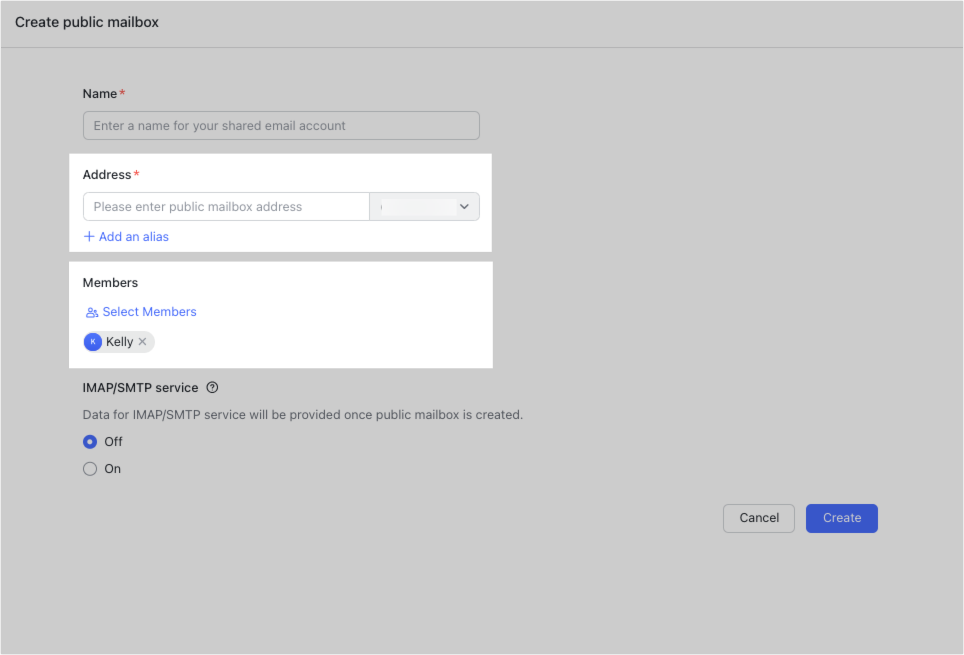
Task: Click the public mailbox address field
Action: [226, 207]
